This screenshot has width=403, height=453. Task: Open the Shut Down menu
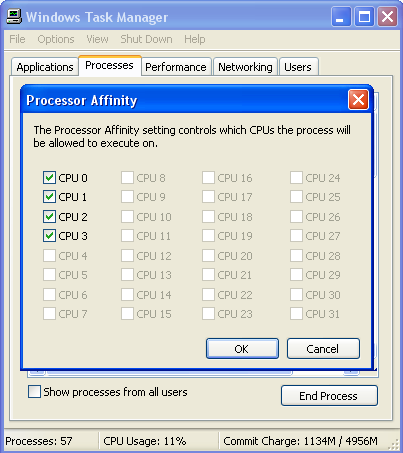[146, 39]
